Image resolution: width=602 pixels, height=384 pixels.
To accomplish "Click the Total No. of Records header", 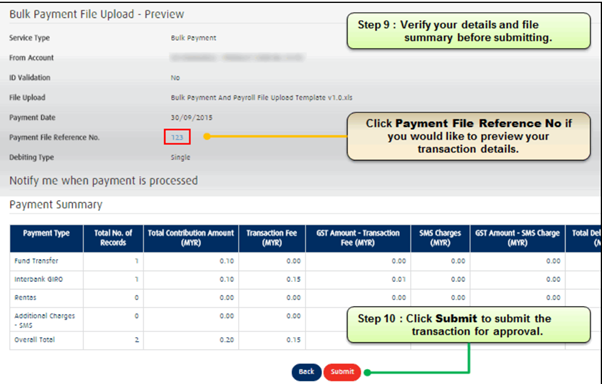I will (113, 238).
